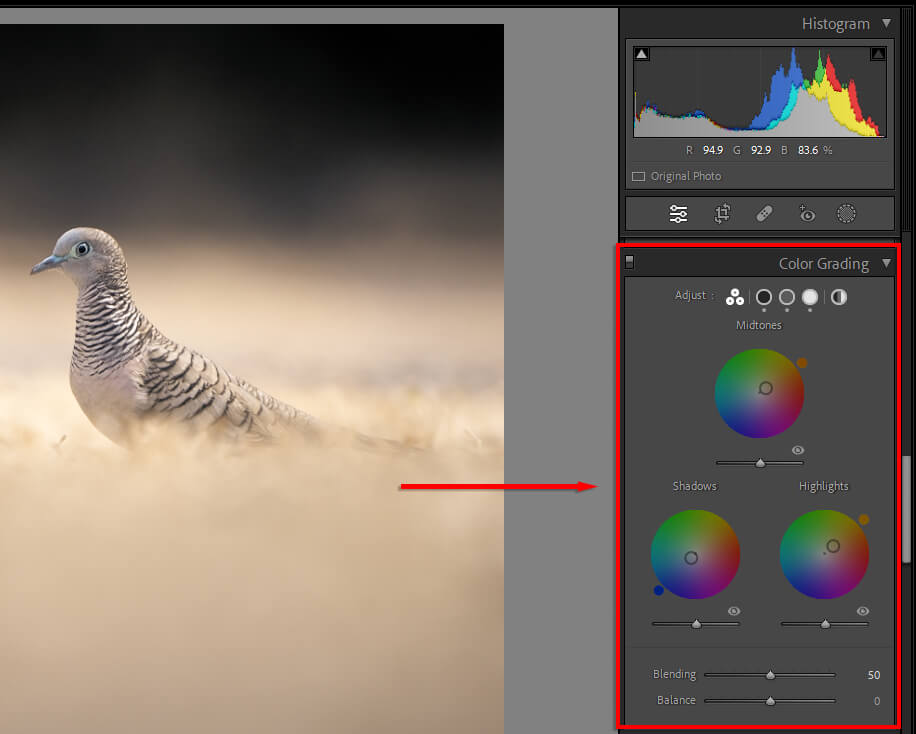Switch Adjust to Global color view

click(838, 297)
